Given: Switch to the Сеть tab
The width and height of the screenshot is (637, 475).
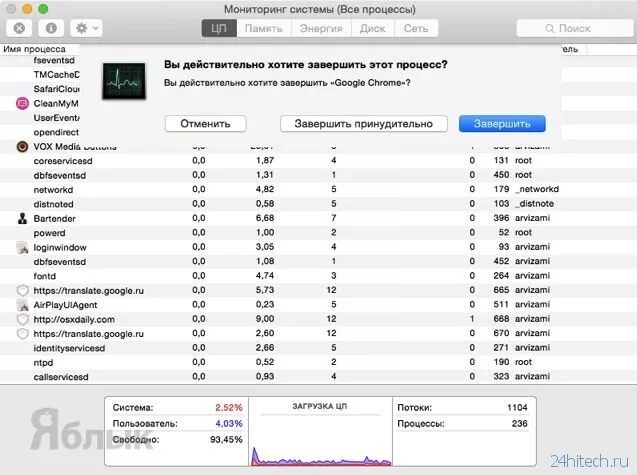Looking at the screenshot, I should coord(416,28).
